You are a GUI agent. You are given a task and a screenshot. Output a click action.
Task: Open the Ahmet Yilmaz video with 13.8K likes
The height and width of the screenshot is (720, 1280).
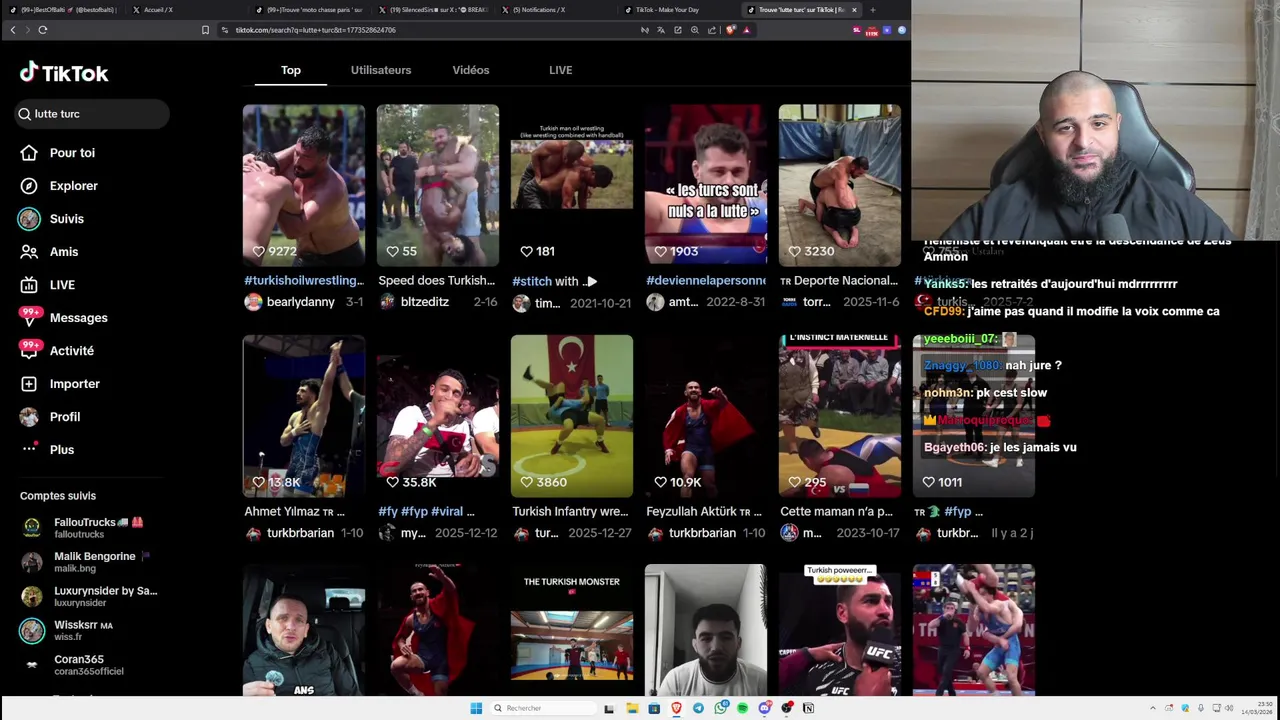[304, 416]
